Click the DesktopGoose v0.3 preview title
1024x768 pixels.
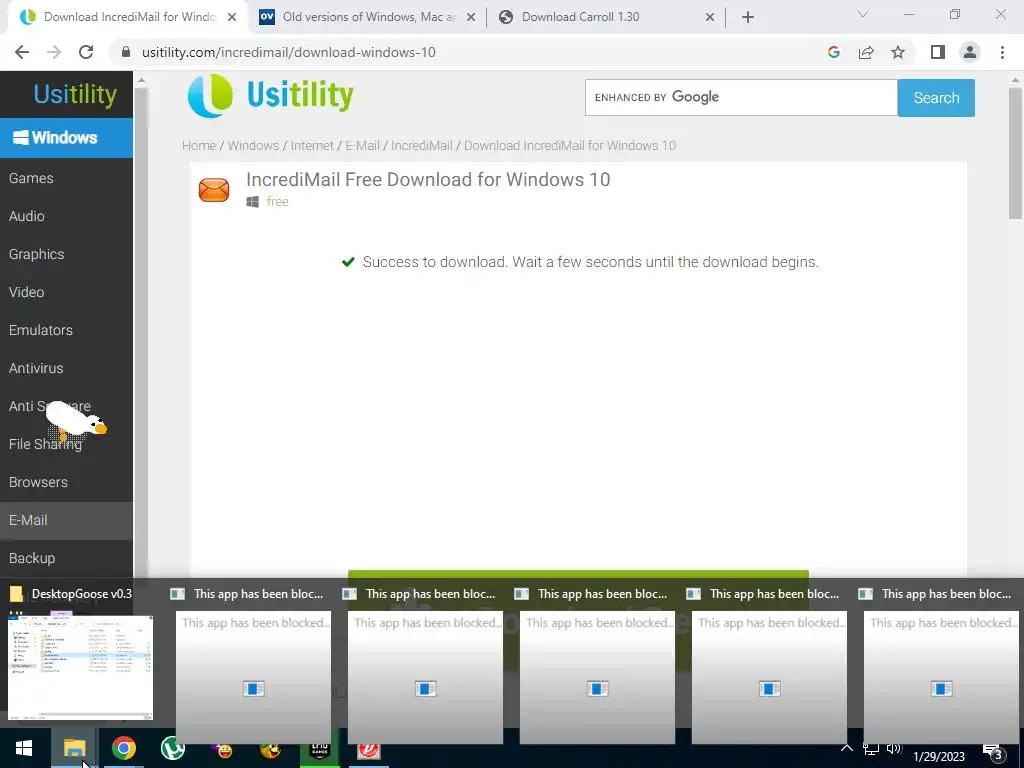tap(82, 594)
